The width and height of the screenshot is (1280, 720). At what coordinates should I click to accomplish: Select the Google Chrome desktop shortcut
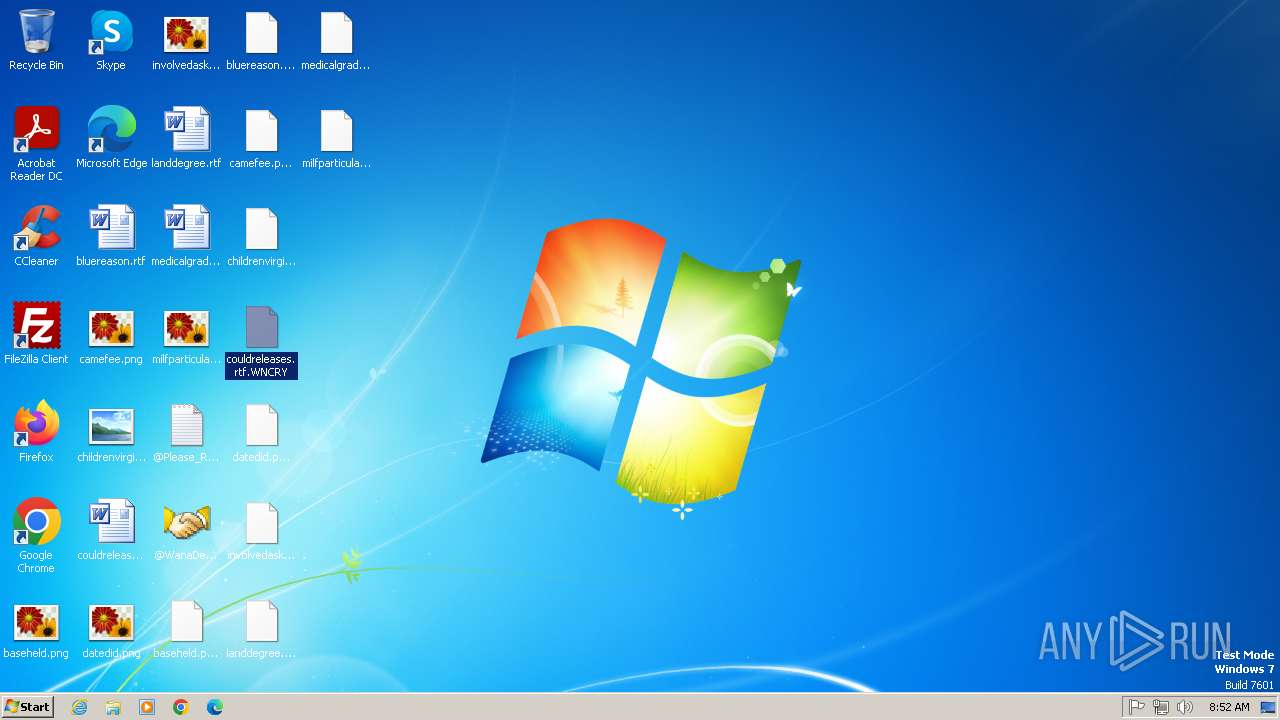click(36, 537)
